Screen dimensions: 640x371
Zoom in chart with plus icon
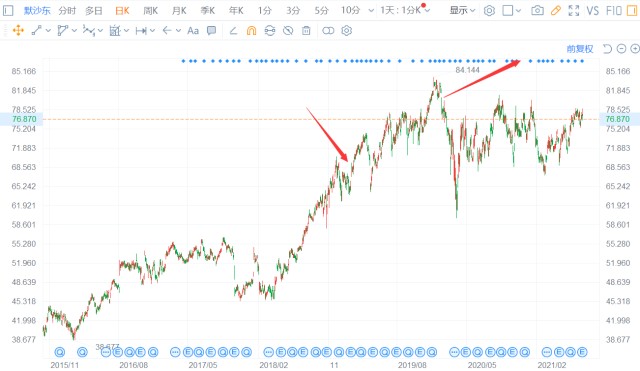[x=635, y=49]
